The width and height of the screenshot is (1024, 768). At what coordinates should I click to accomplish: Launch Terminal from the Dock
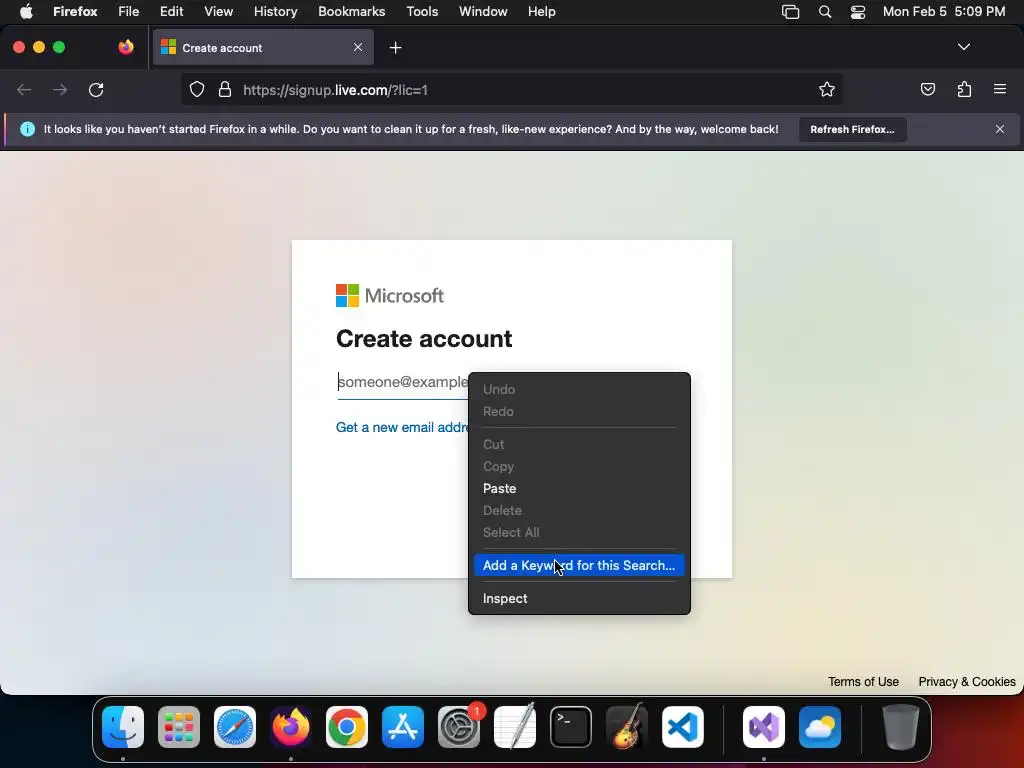pos(571,727)
